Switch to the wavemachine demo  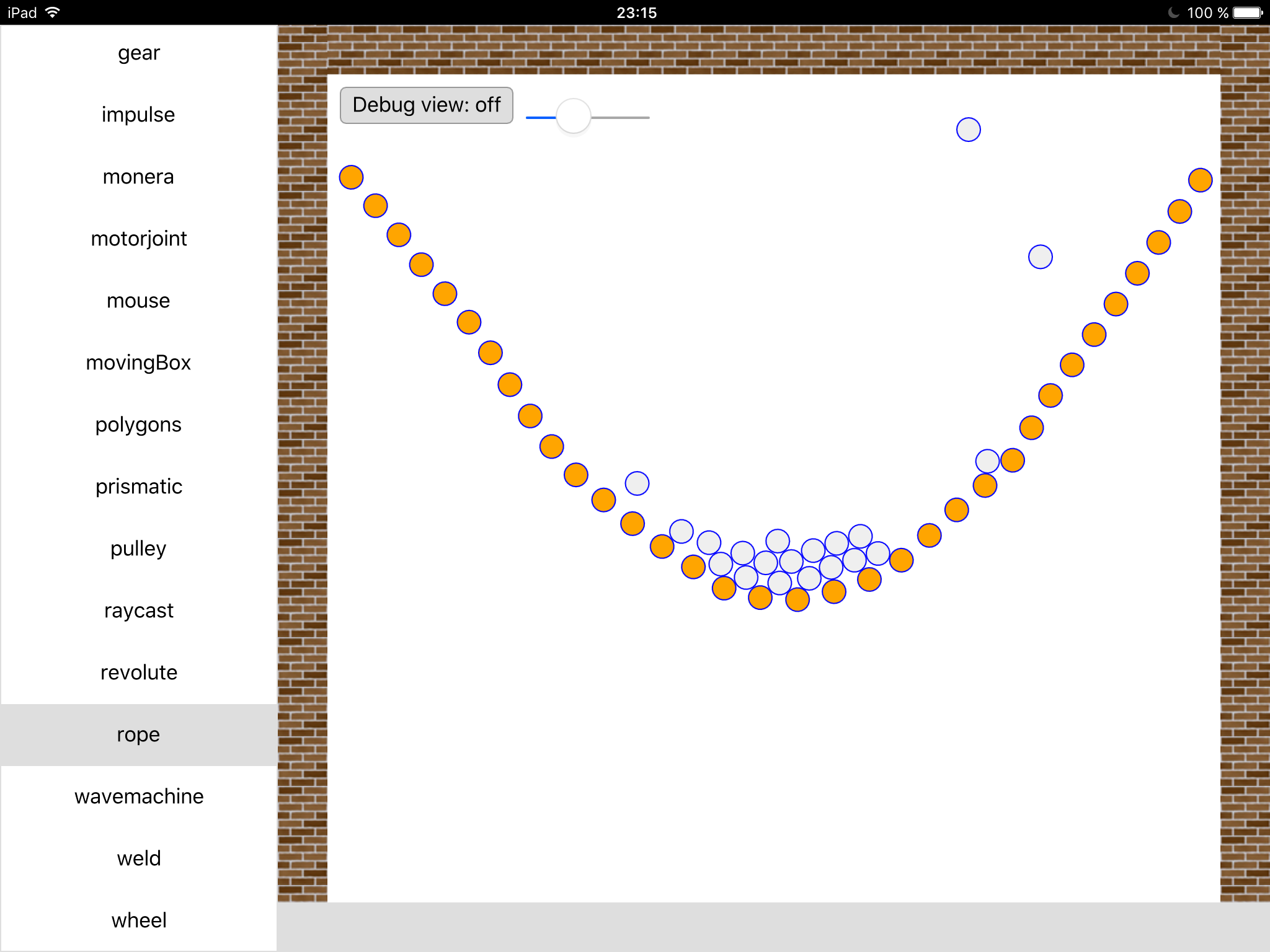pyautogui.click(x=139, y=797)
